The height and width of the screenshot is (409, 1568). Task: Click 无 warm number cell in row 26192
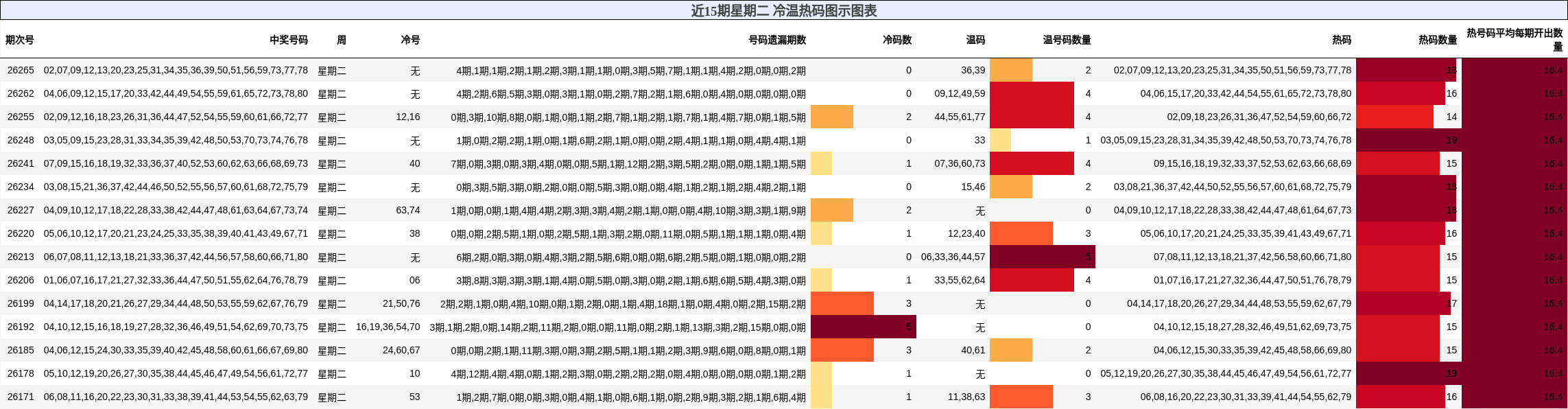tap(980, 327)
